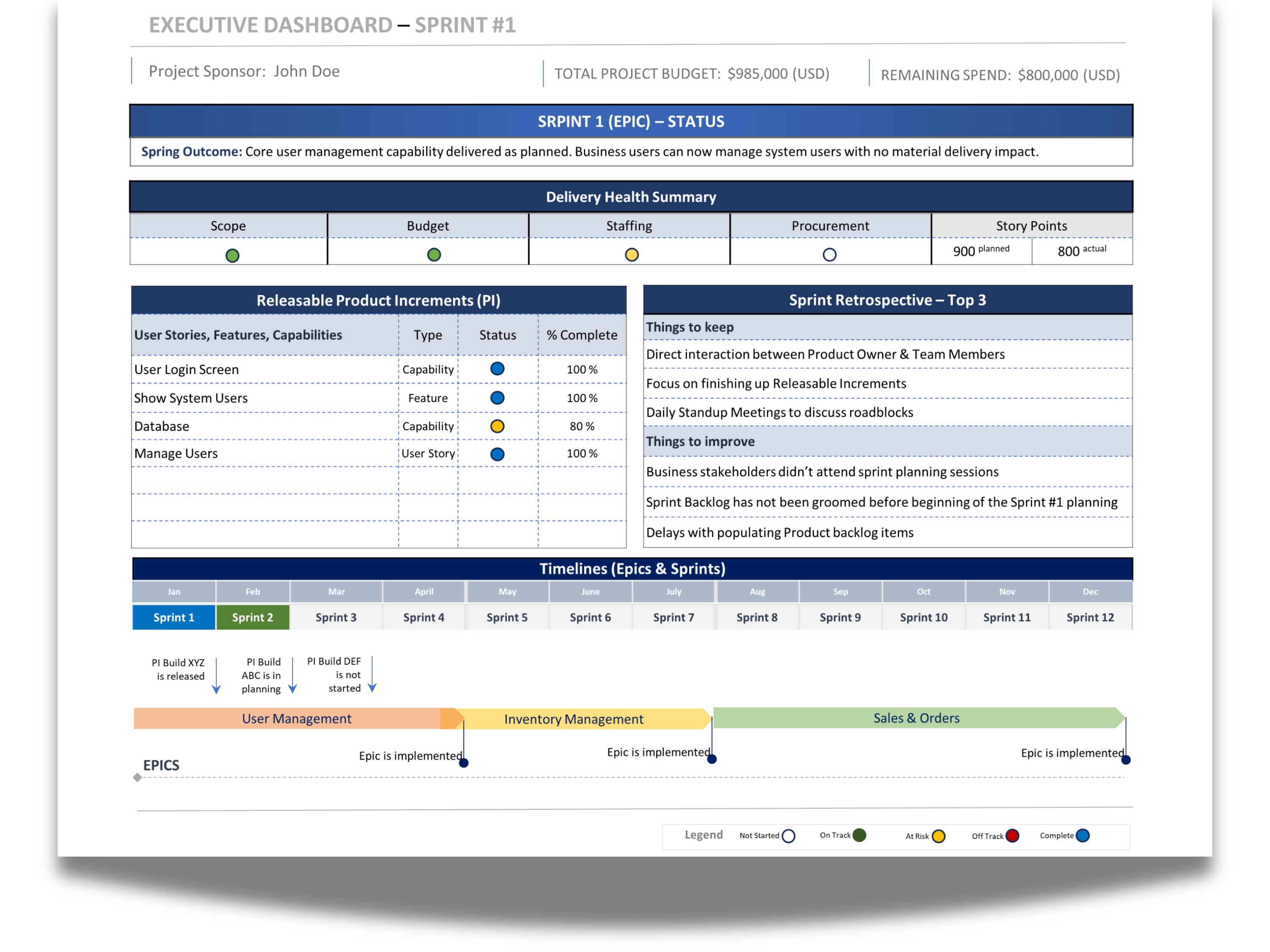Expand the Things to keep section
The width and height of the screenshot is (1270, 952).
(690, 327)
